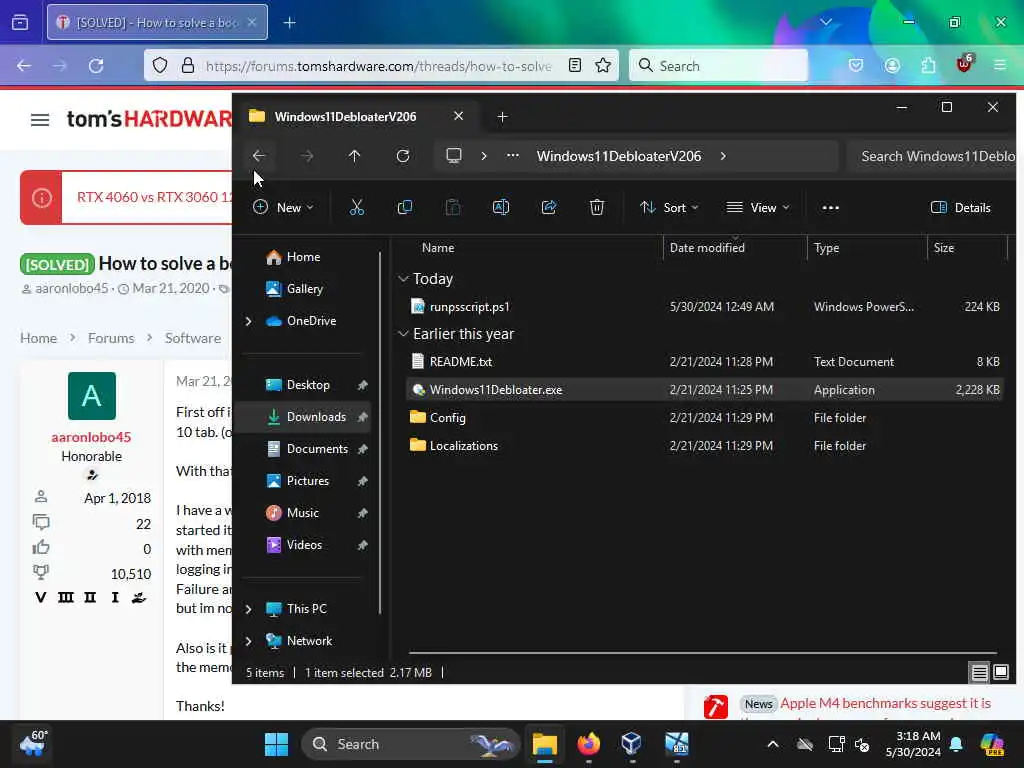The width and height of the screenshot is (1024, 768).
Task: Switch to large thumbnails view icon in status bar
Action: click(x=1001, y=672)
